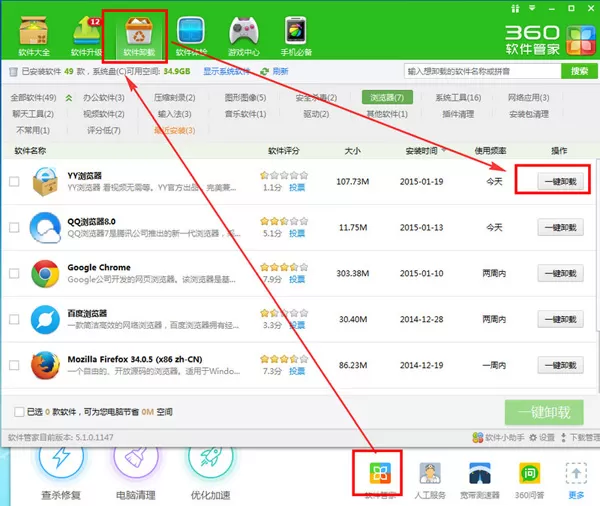Select the 系统工具(16) category
The width and height of the screenshot is (600, 506).
coord(458,98)
